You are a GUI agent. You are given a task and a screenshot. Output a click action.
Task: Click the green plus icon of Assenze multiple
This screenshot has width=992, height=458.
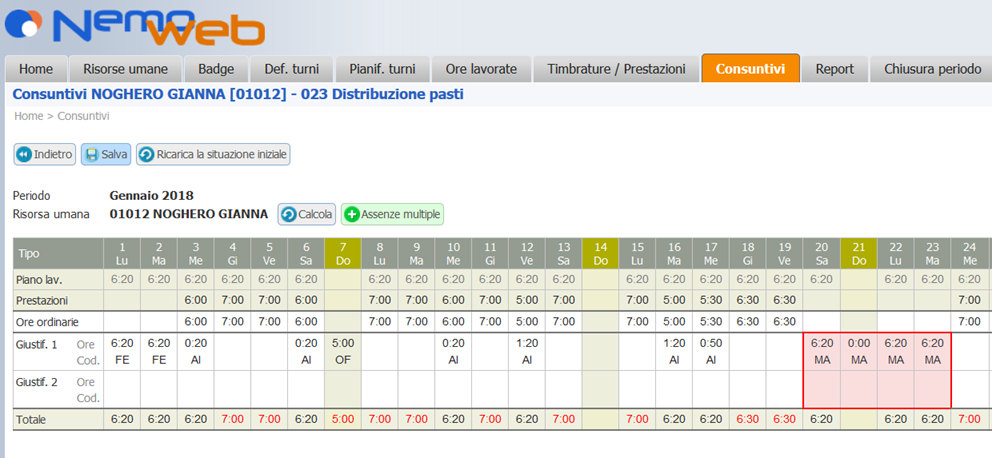pos(351,214)
